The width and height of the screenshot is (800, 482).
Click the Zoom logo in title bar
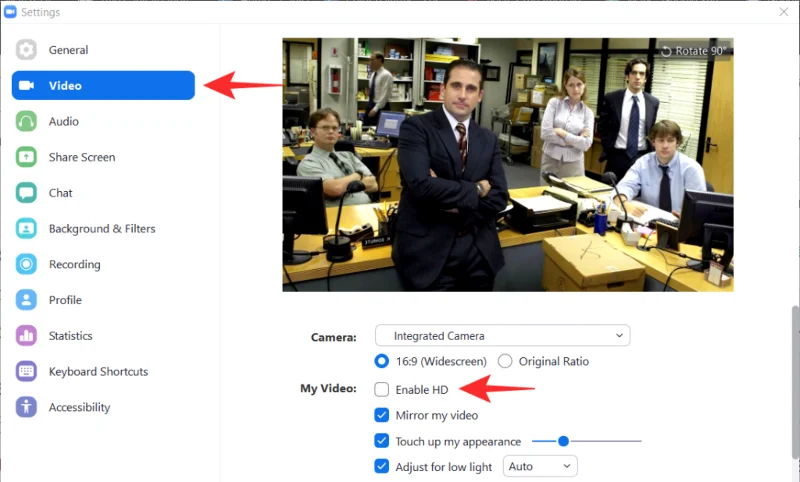pyautogui.click(x=10, y=12)
